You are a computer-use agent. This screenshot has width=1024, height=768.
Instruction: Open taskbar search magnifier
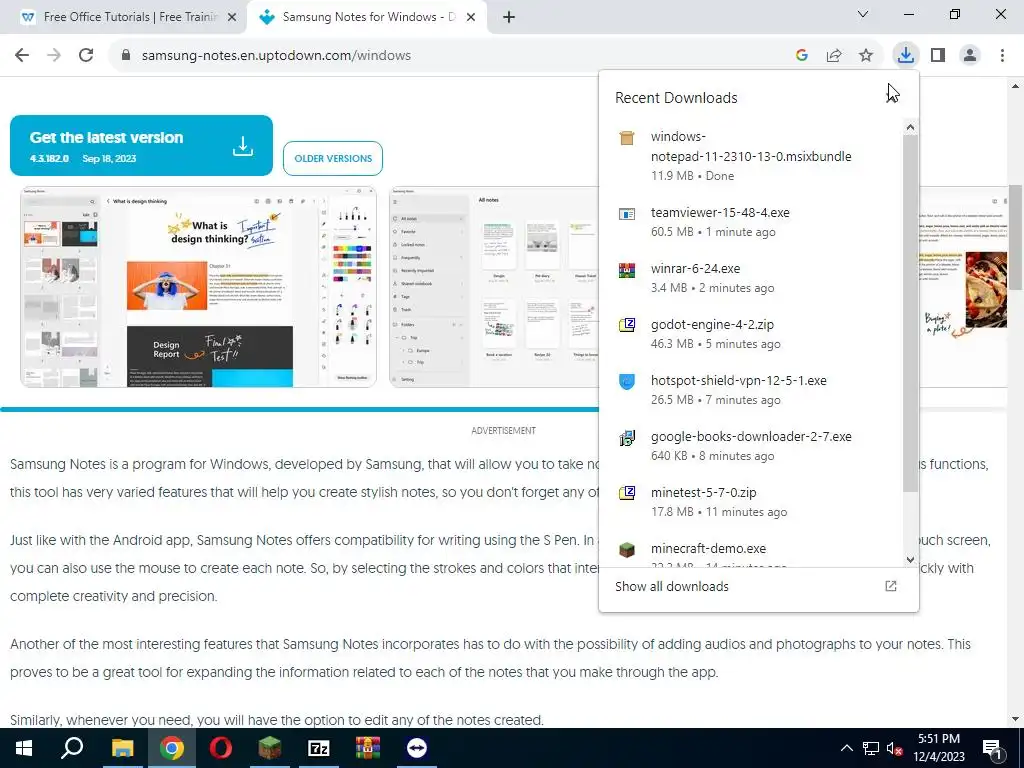72,748
